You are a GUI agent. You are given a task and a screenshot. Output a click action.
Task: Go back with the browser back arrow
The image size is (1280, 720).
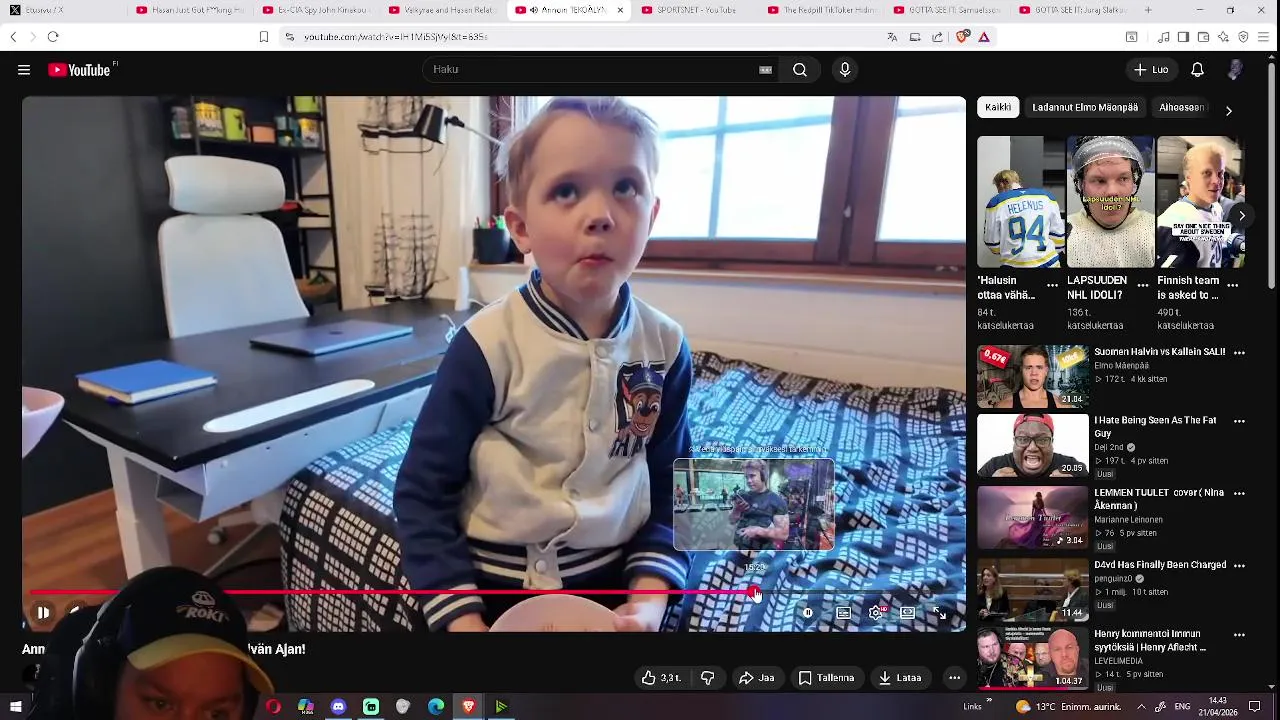point(13,37)
